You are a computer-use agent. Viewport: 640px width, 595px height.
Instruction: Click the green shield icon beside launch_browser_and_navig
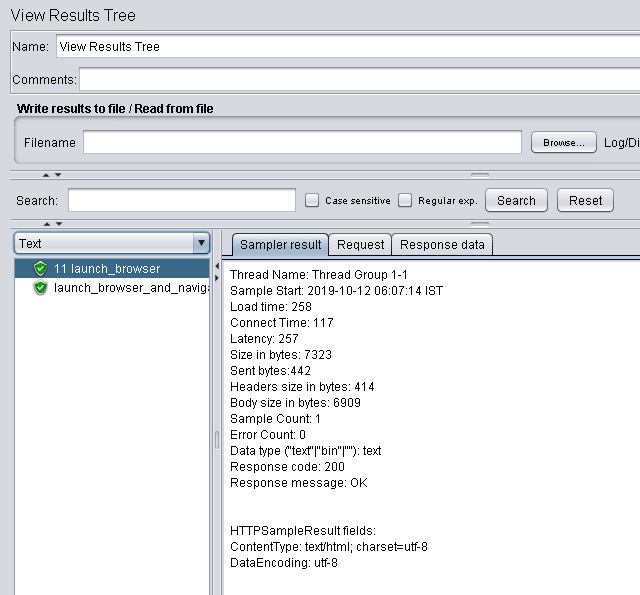click(x=40, y=288)
